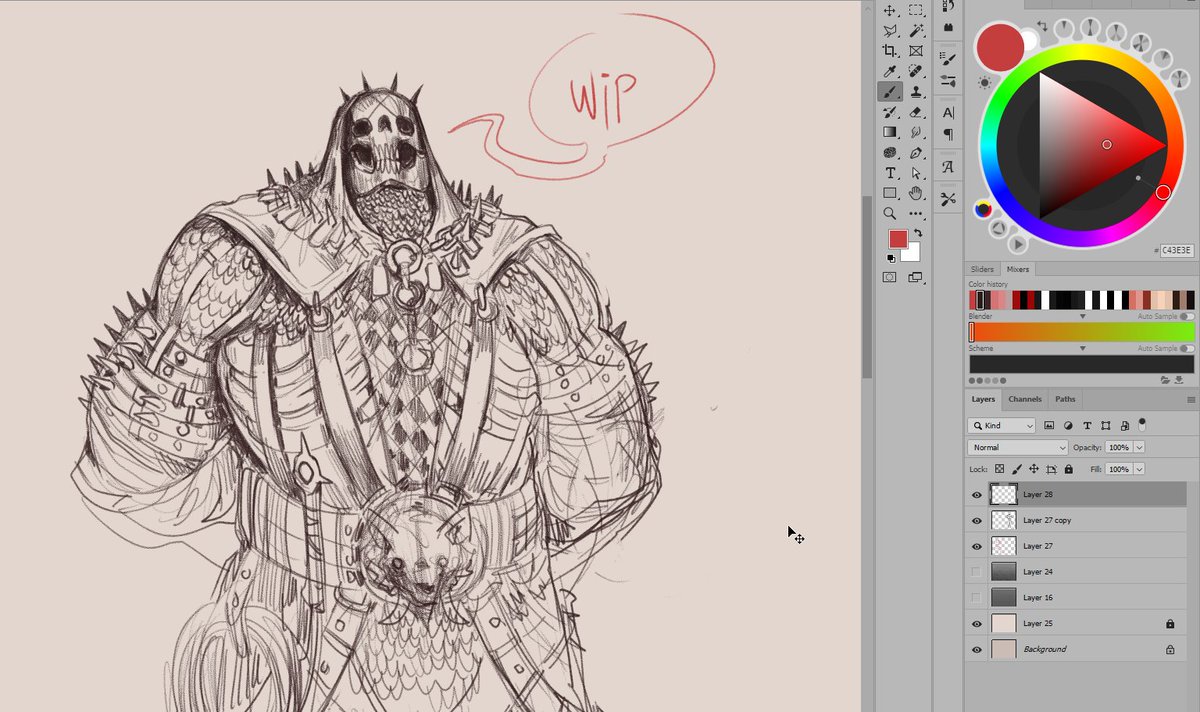1200x712 pixels.
Task: Select the Eraser tool
Action: coord(918,112)
